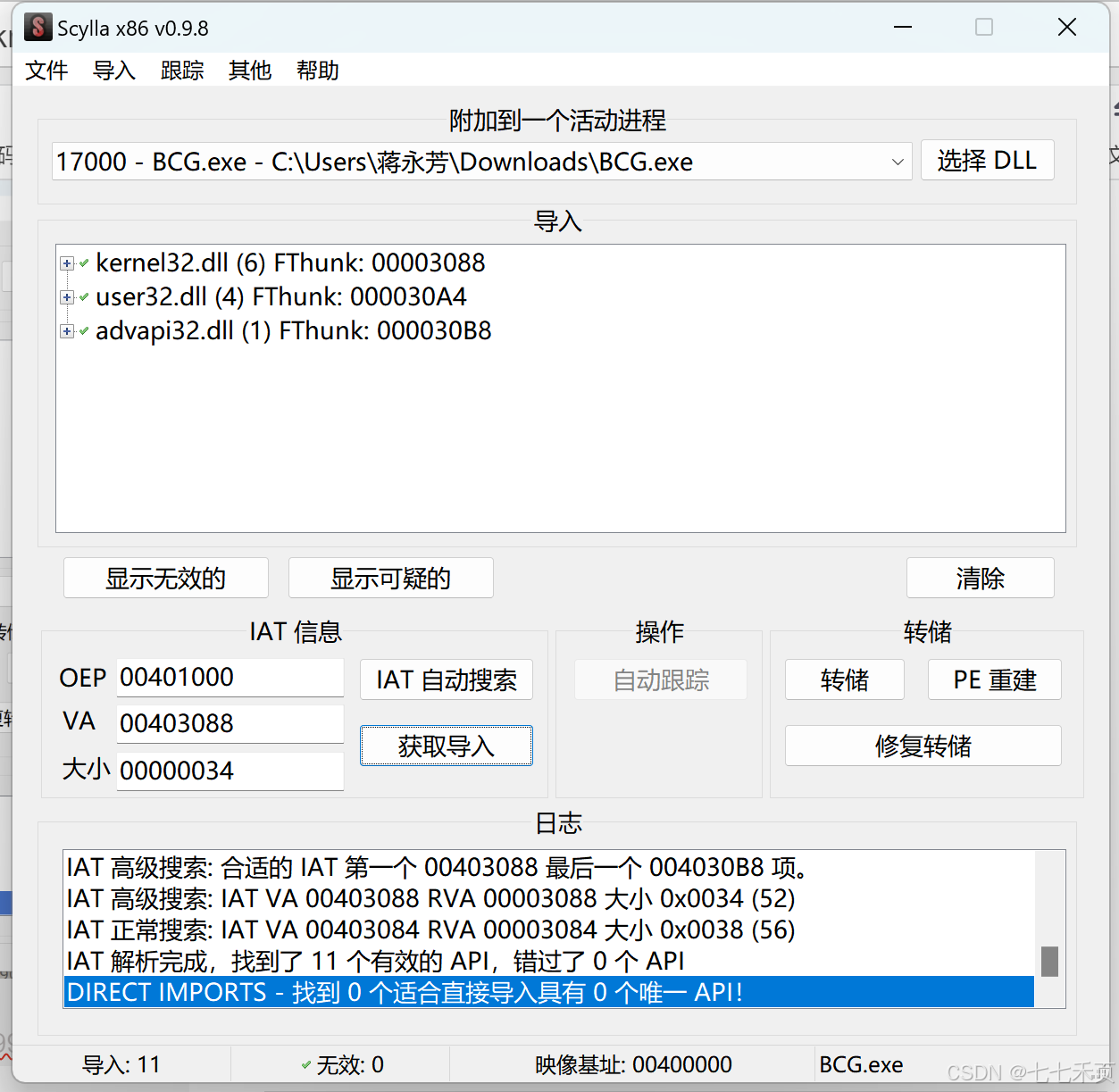Open the 帮助 menu
This screenshot has width=1119, height=1092.
(318, 71)
